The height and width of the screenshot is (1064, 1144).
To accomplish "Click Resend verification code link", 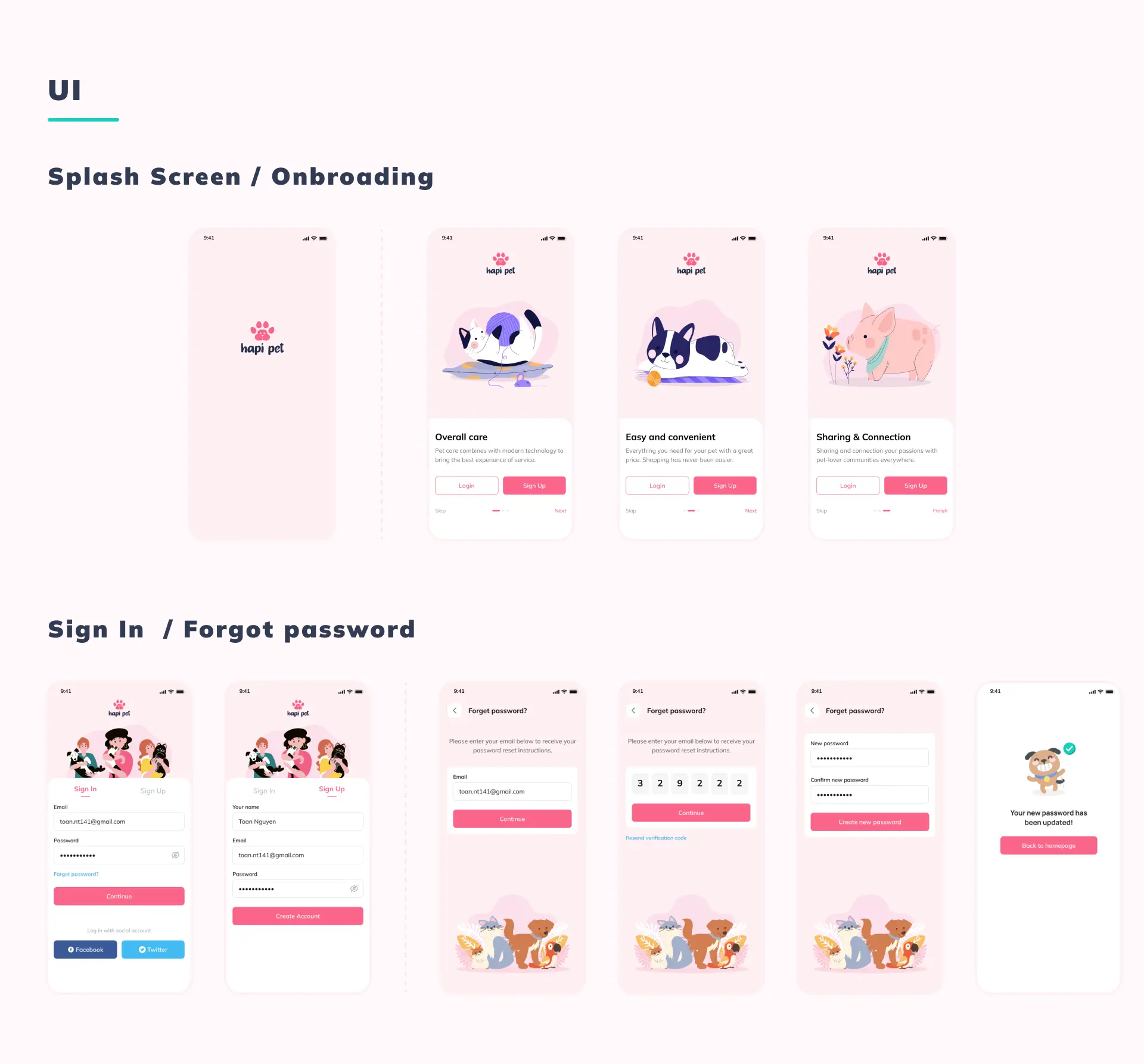I will [660, 837].
